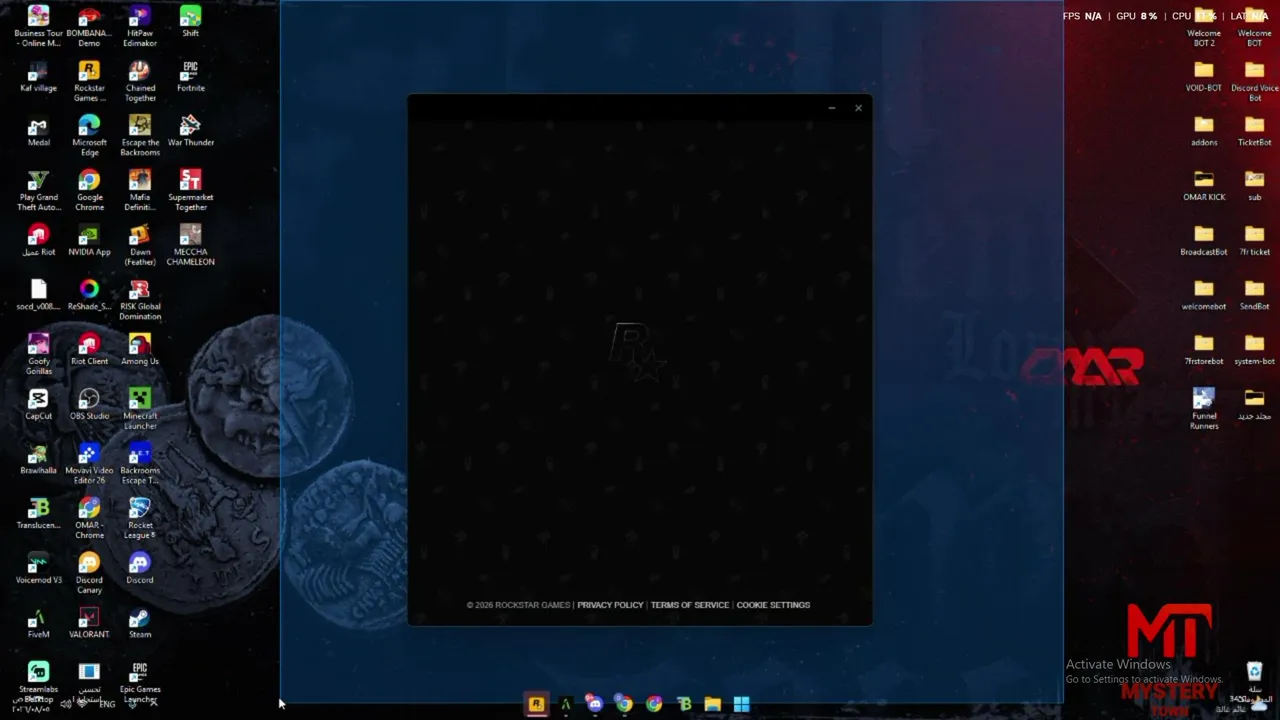
Task: Select the RISK Global Domination icon
Action: (140, 300)
